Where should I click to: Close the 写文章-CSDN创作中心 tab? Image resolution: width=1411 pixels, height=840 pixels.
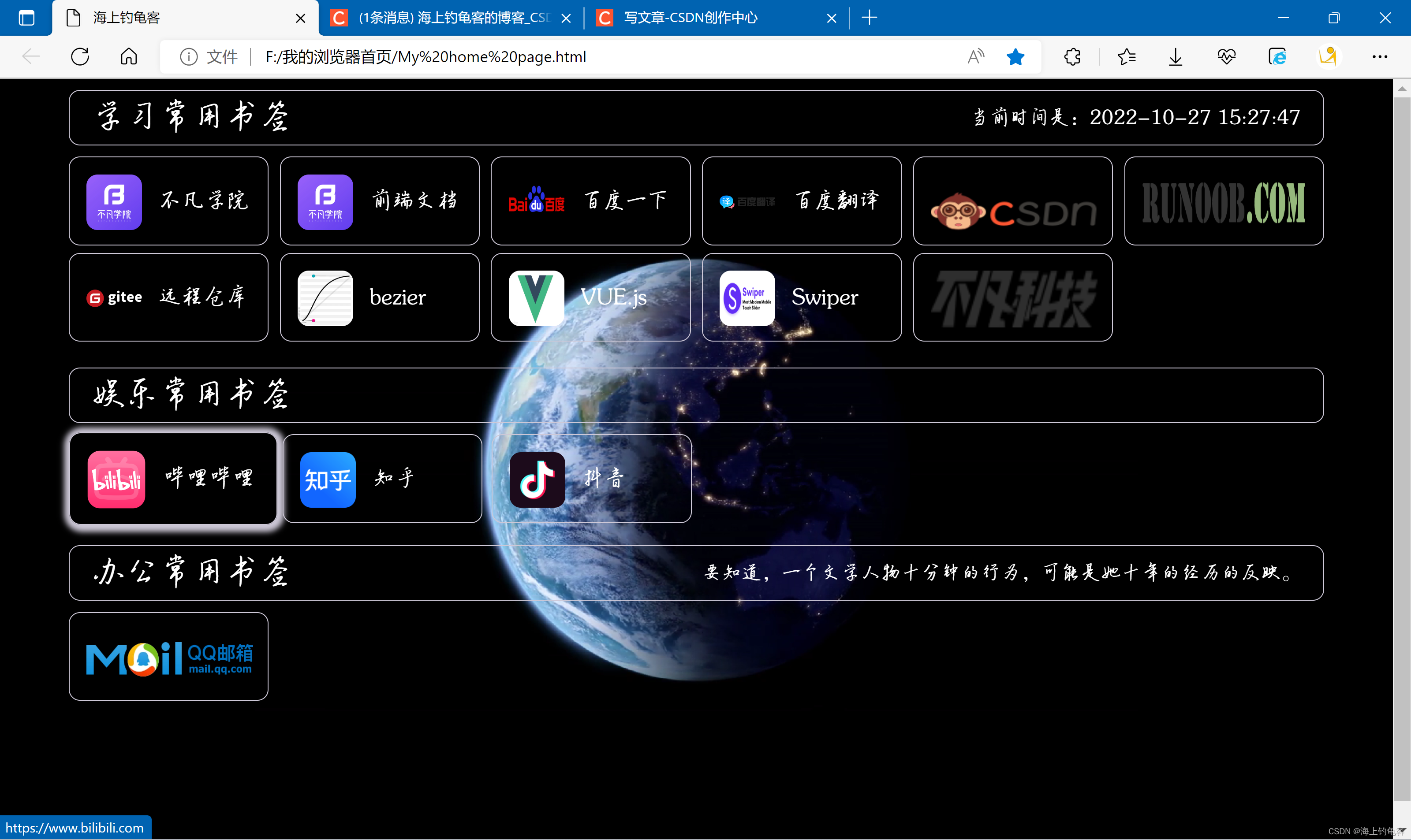pos(831,18)
